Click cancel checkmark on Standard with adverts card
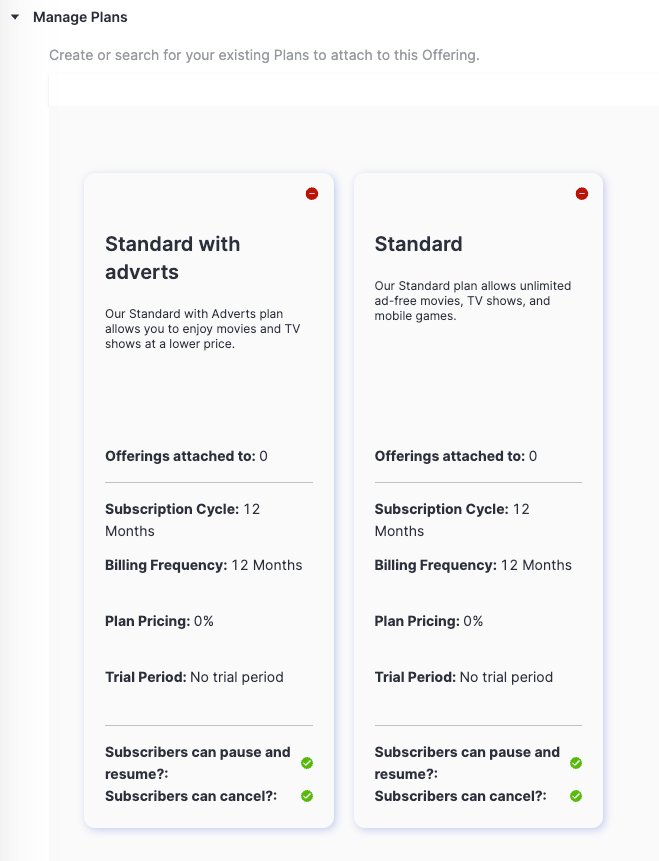Viewport: 659px width, 861px height. coord(307,796)
